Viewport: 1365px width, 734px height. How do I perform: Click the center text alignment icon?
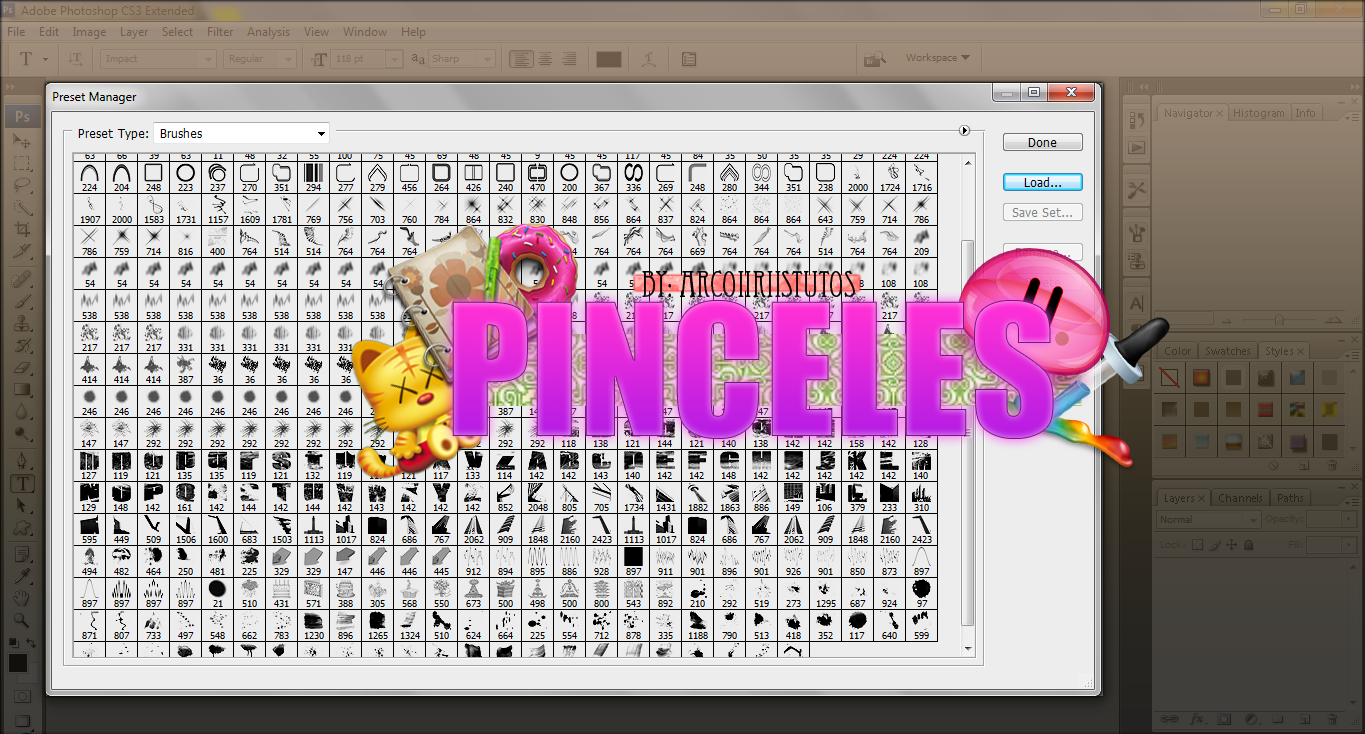(545, 59)
